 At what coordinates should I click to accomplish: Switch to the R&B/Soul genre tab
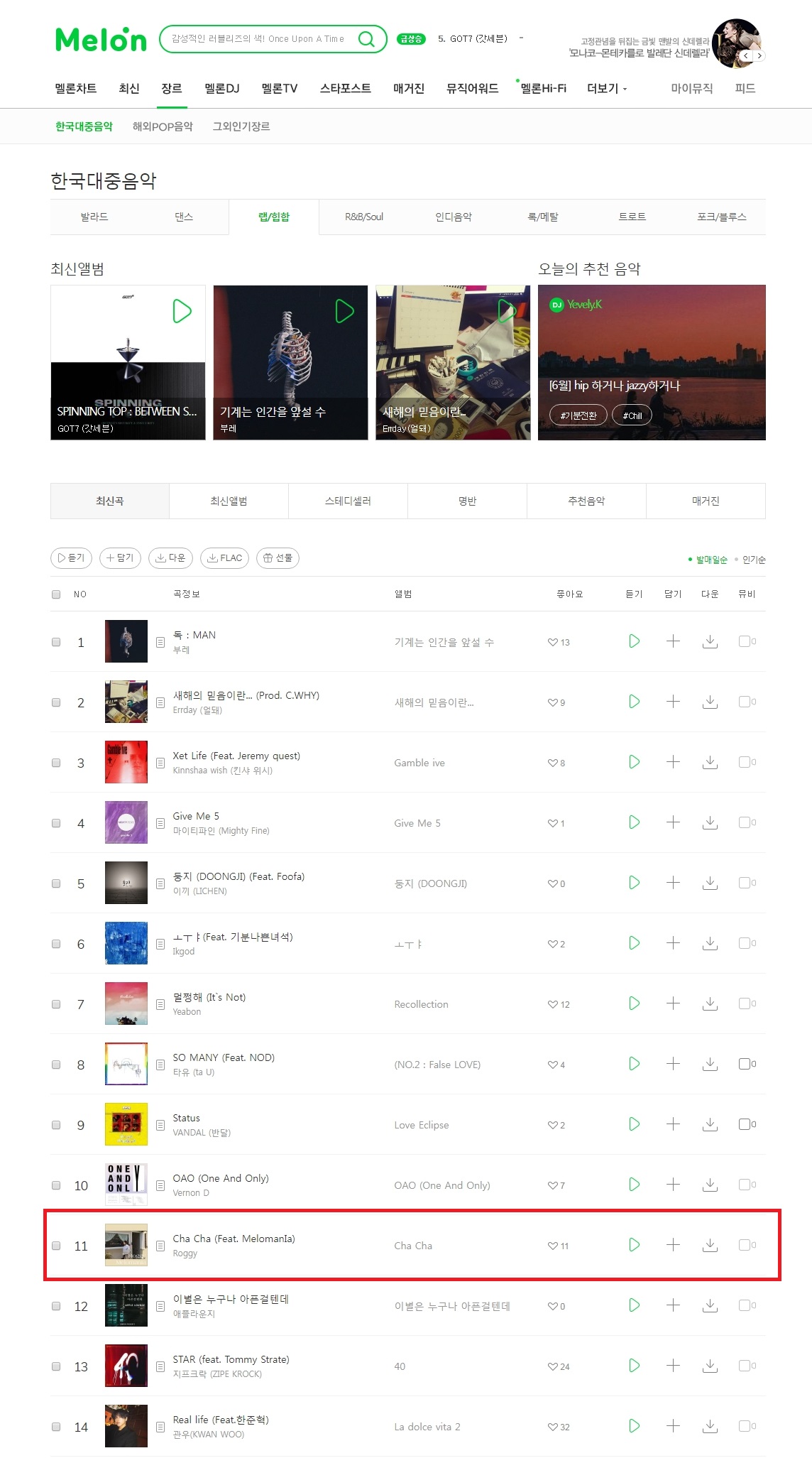click(364, 217)
